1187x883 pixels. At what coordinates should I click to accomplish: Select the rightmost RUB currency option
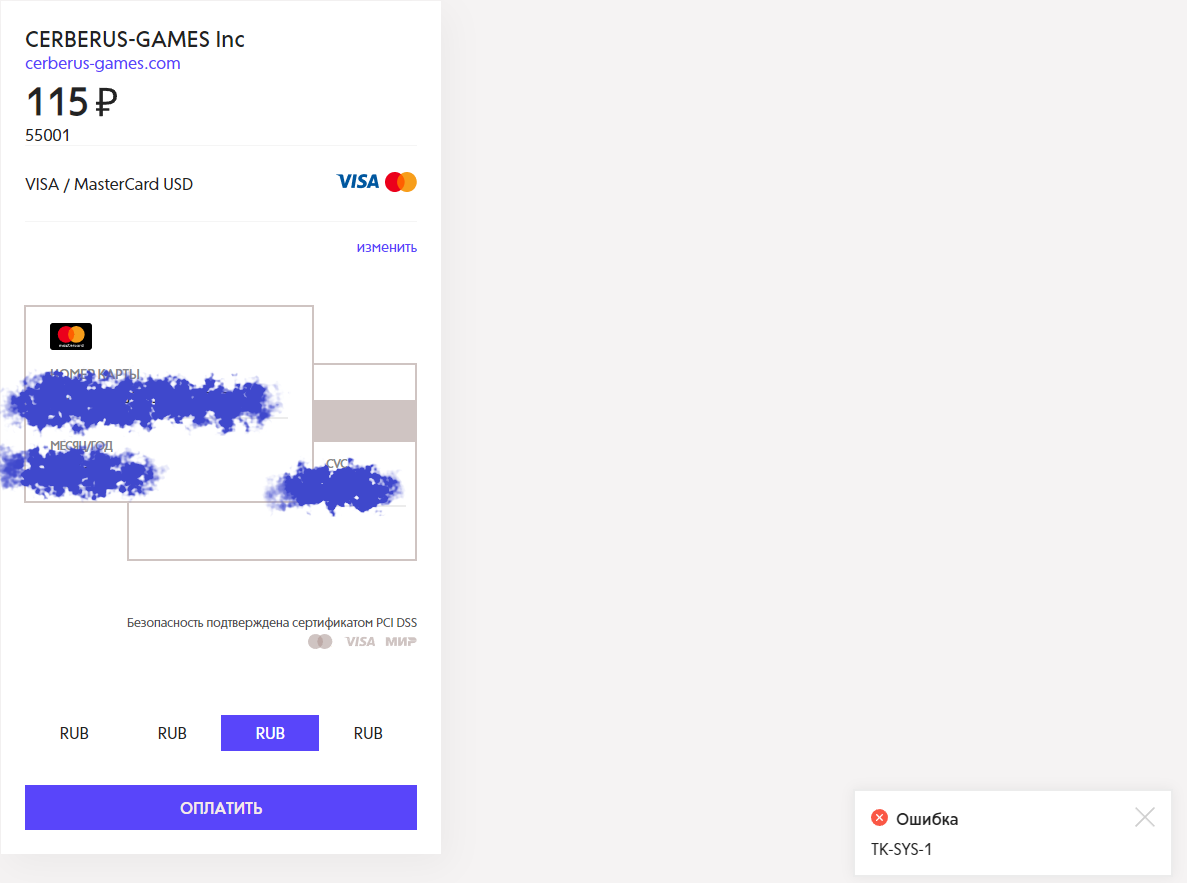tap(368, 733)
